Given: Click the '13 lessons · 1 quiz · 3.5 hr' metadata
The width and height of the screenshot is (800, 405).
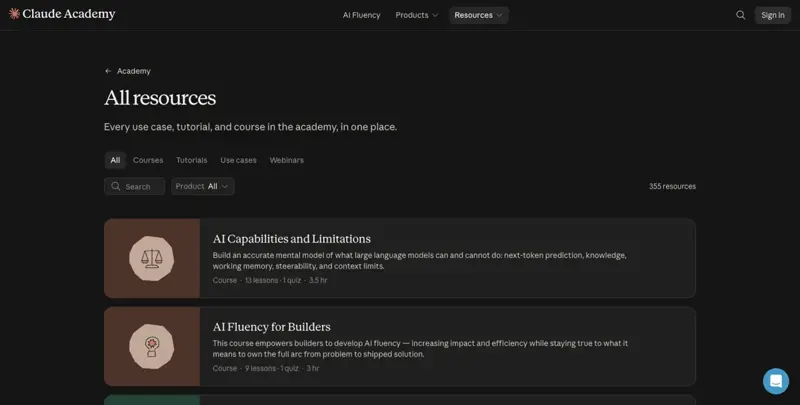Looking at the screenshot, I should (x=286, y=280).
